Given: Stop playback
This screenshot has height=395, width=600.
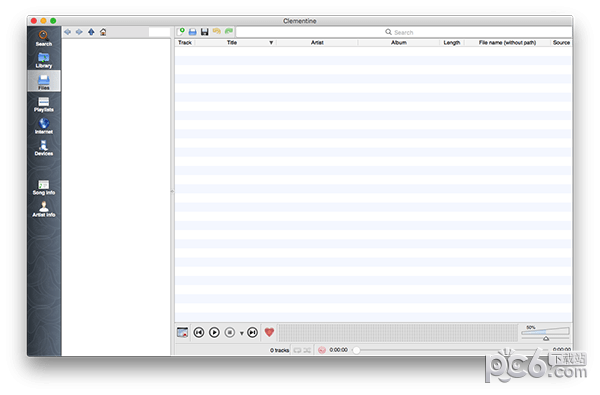Looking at the screenshot, I should coord(230,332).
